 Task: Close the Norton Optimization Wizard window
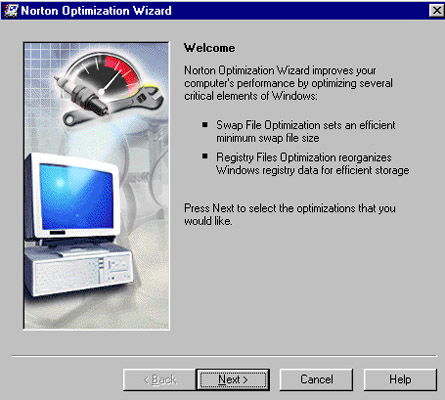click(436, 11)
